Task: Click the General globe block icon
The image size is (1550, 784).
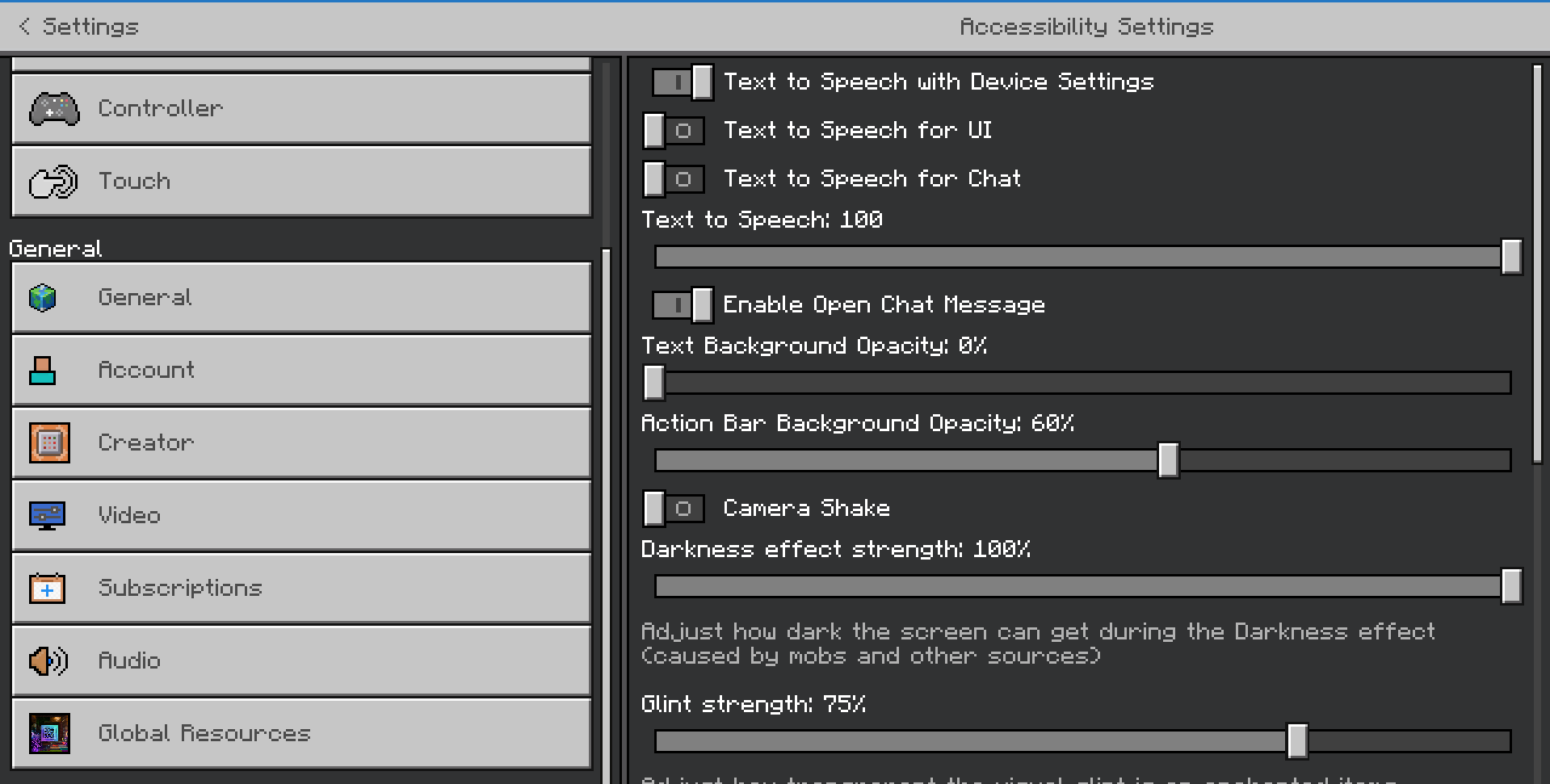Action: point(43,298)
